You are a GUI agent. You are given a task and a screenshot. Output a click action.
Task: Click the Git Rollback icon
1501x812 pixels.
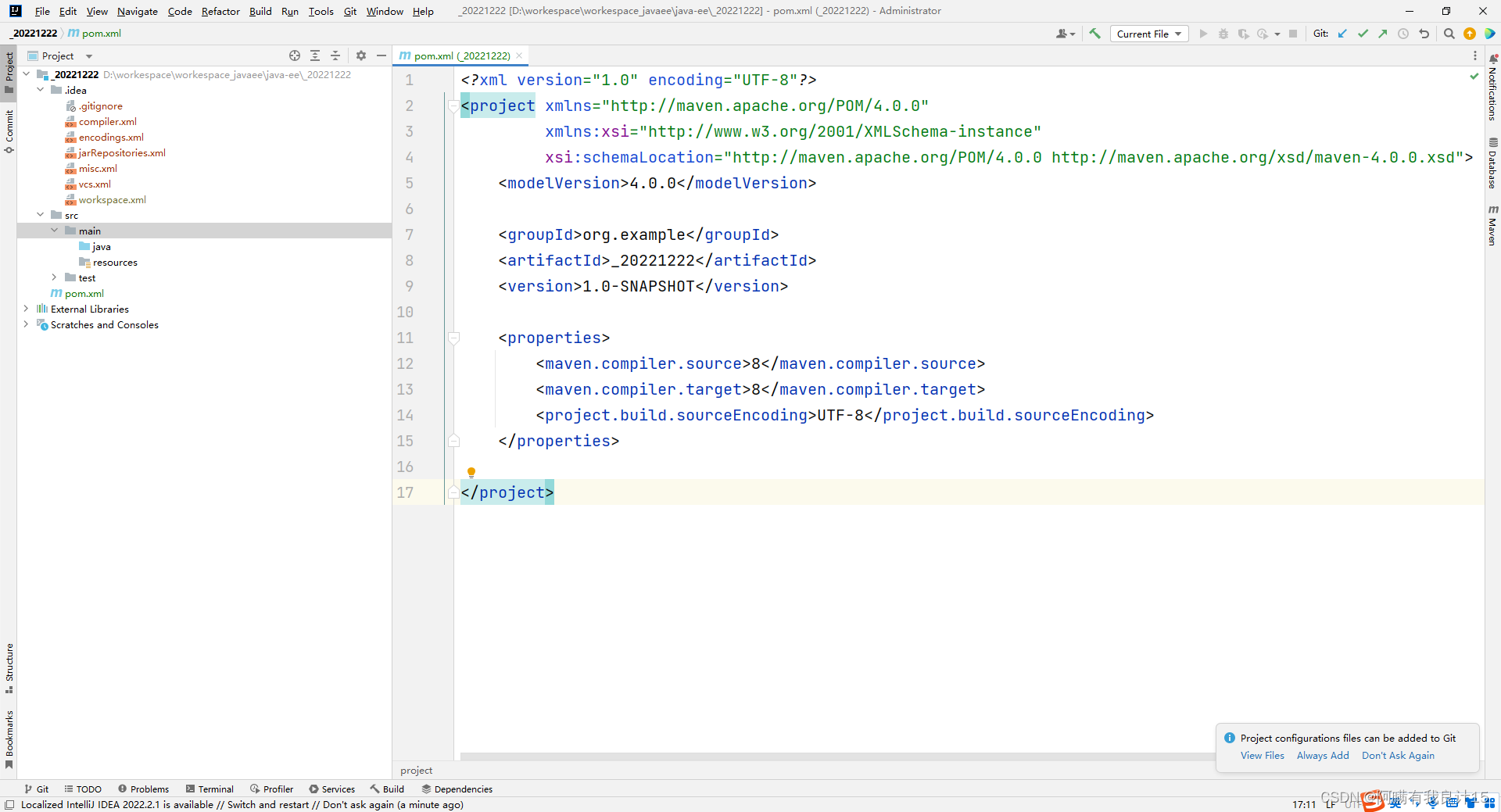click(1424, 34)
